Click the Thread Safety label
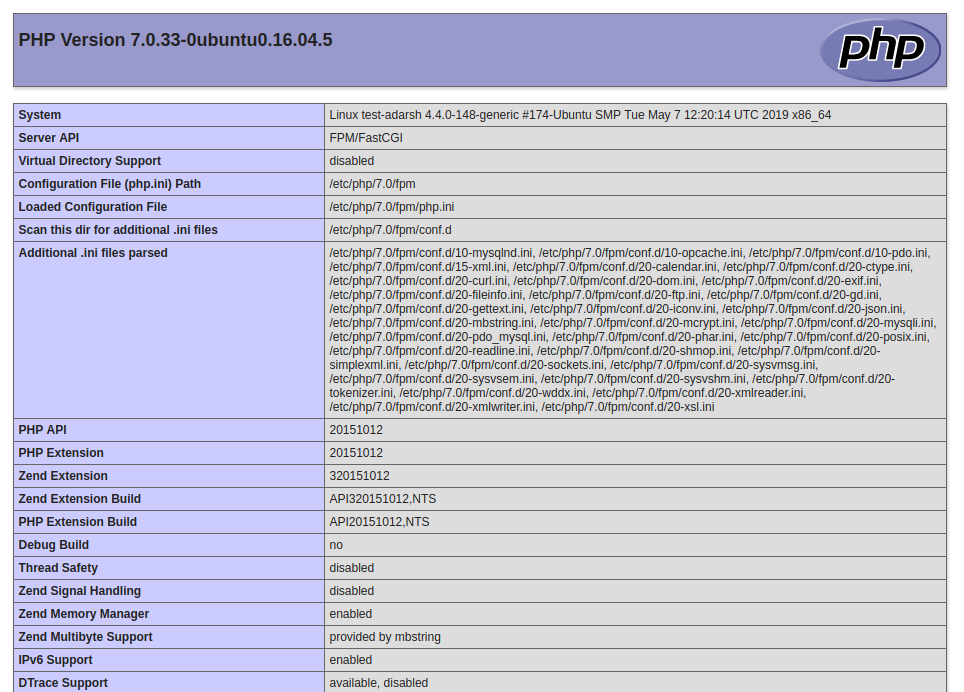This screenshot has height=692, width=964. (58, 568)
